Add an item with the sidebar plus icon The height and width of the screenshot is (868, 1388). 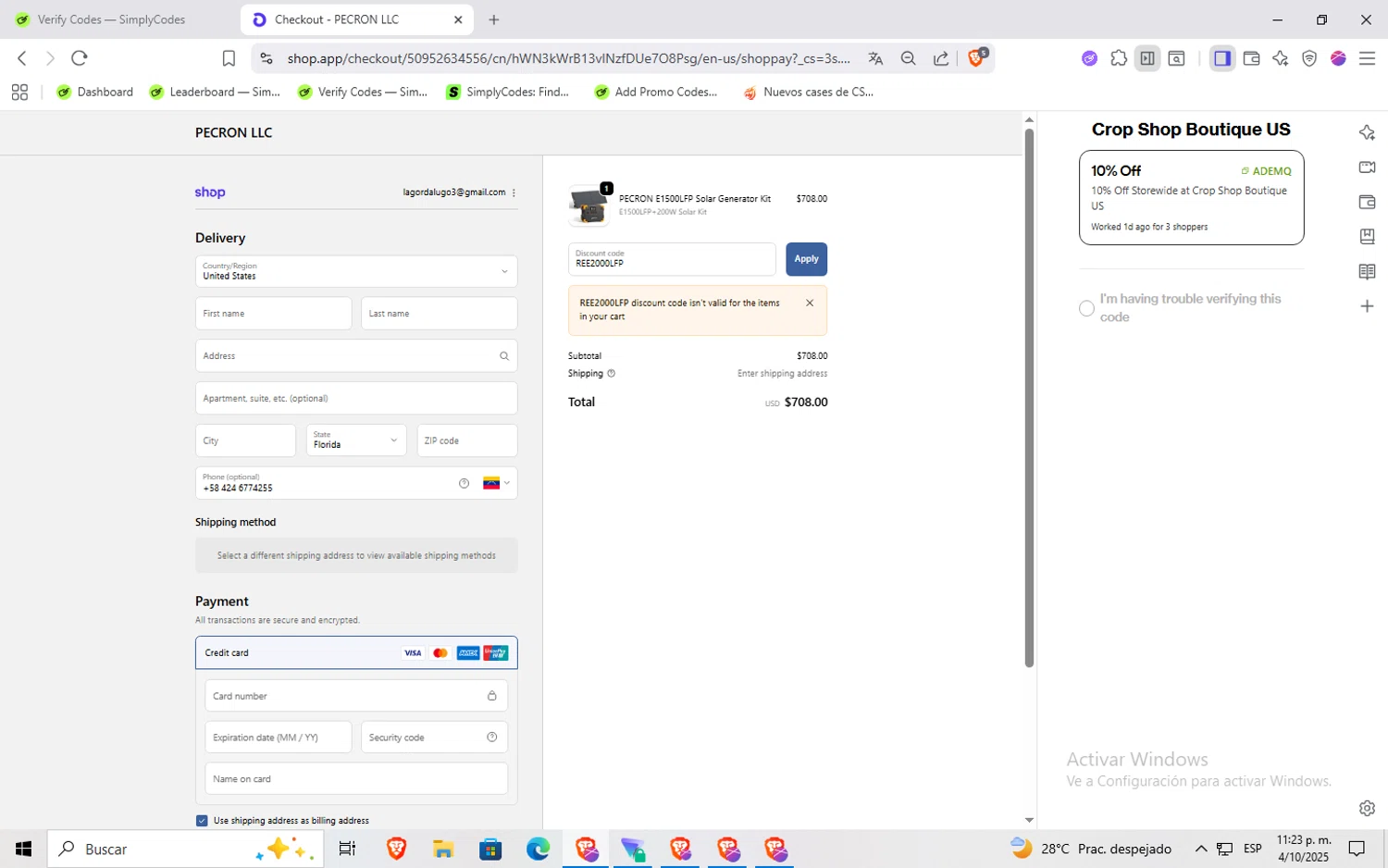click(1367, 306)
